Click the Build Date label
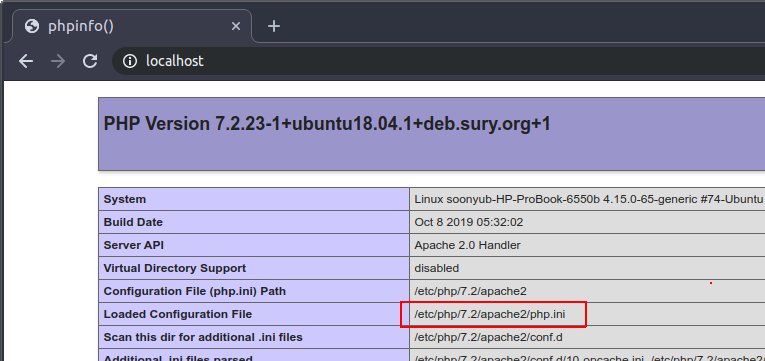The height and width of the screenshot is (361, 765). (x=133, y=222)
